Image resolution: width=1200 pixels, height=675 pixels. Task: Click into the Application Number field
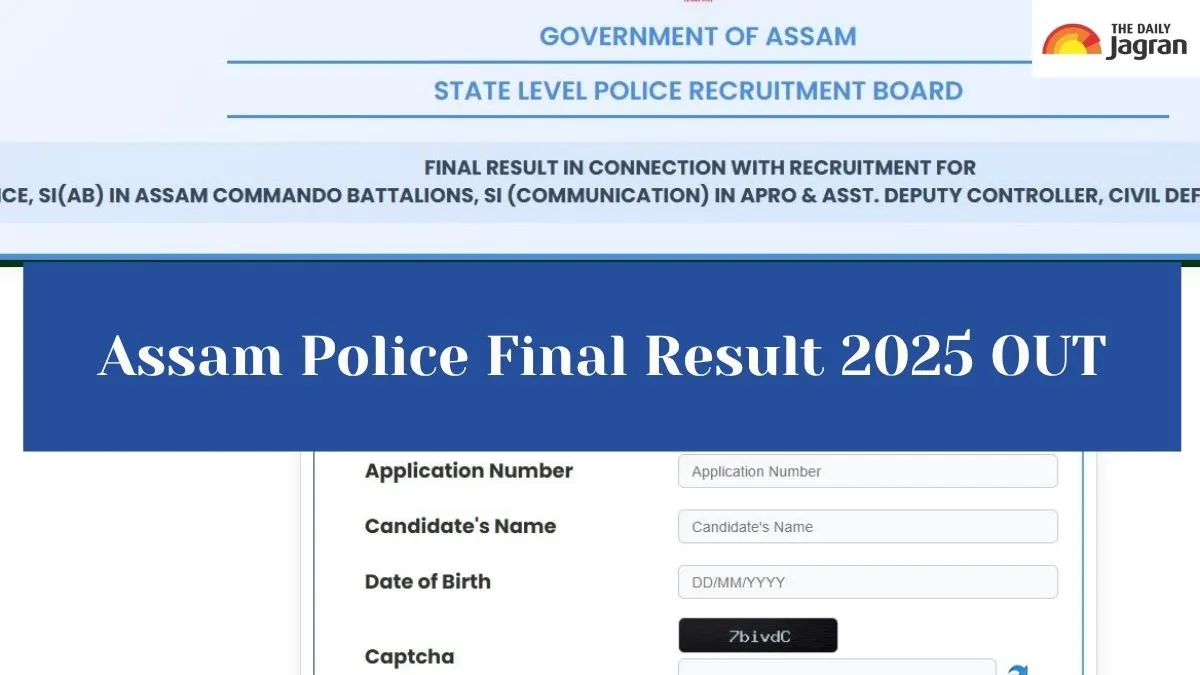[867, 472]
